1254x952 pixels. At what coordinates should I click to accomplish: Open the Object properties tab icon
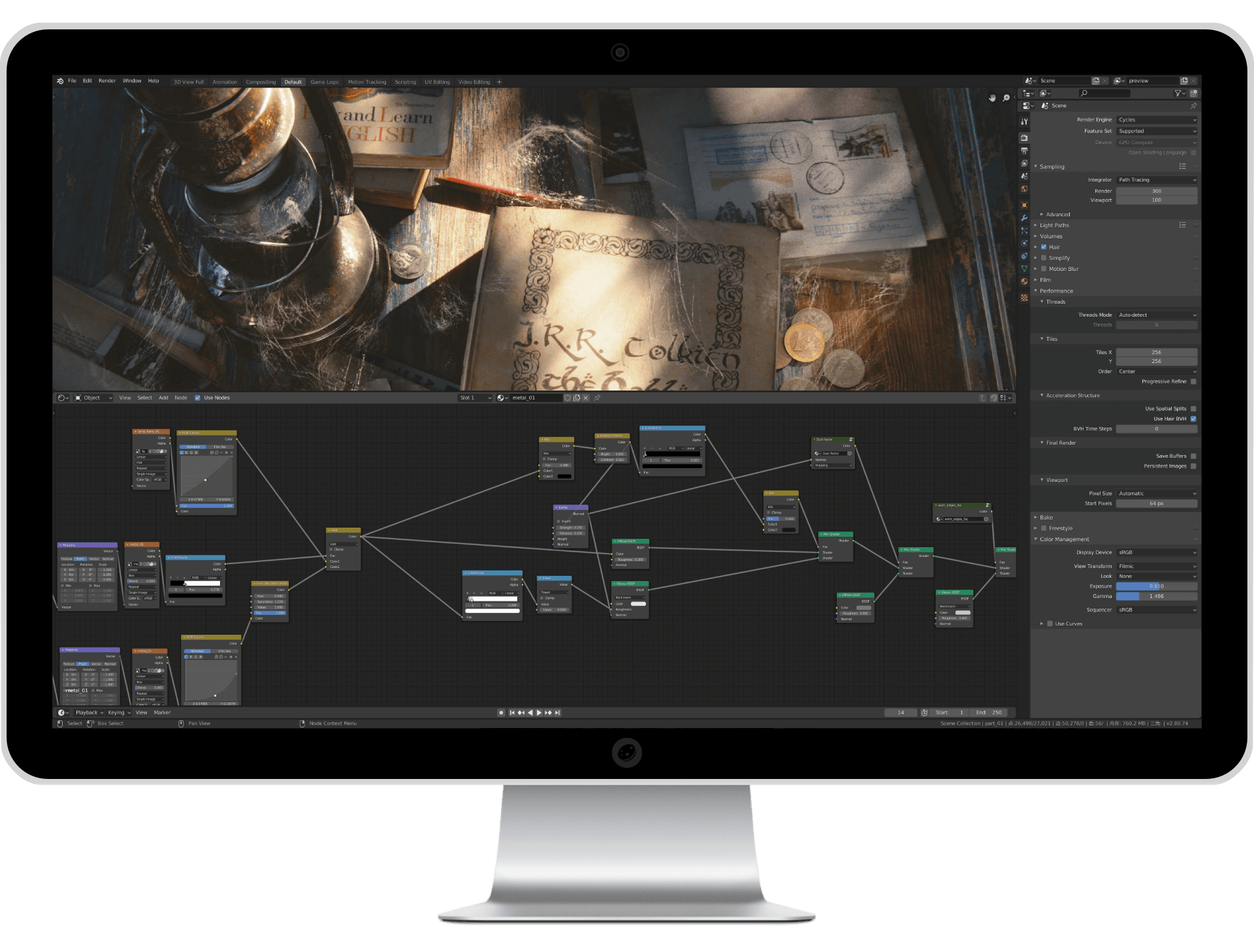click(x=1024, y=205)
